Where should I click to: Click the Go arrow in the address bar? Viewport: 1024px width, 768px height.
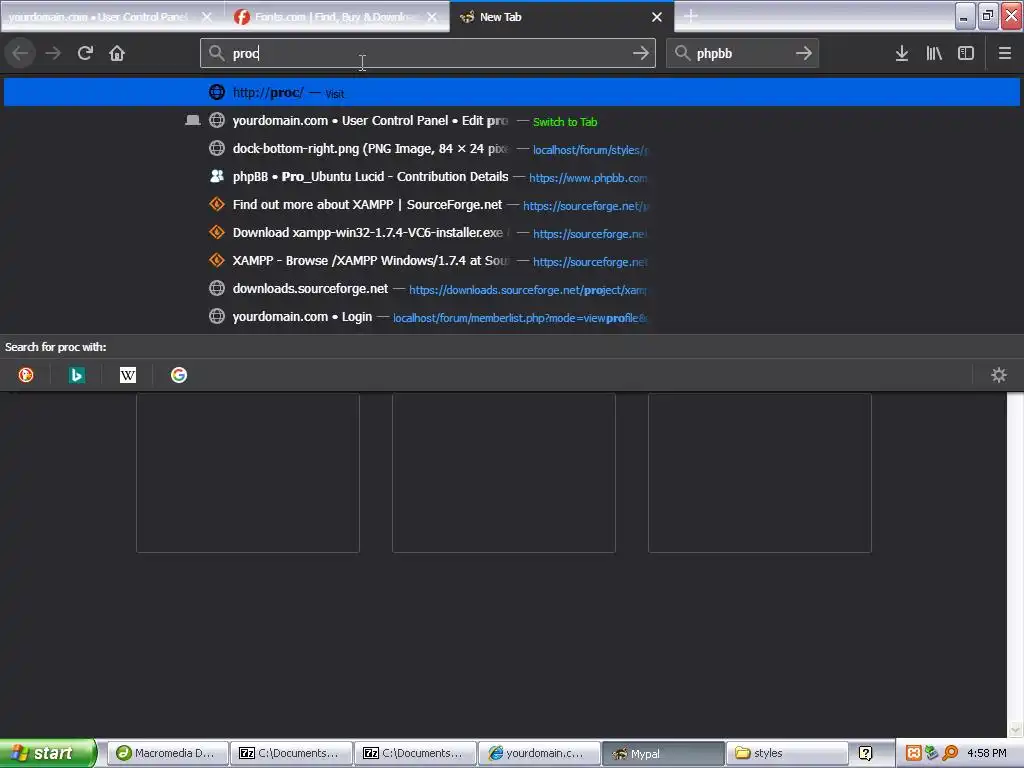(641, 54)
